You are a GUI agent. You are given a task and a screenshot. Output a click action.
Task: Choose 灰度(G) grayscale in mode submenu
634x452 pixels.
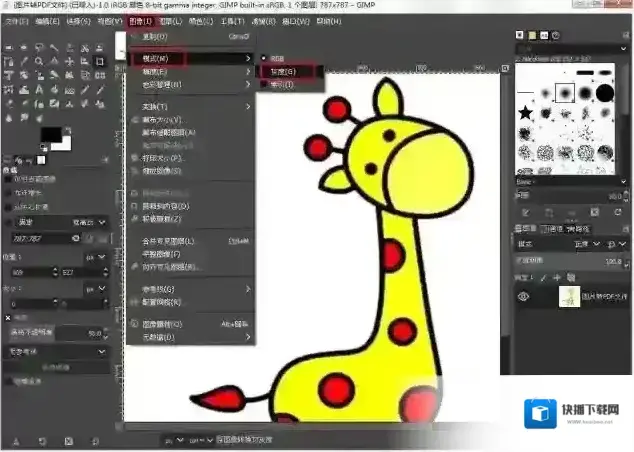point(283,72)
